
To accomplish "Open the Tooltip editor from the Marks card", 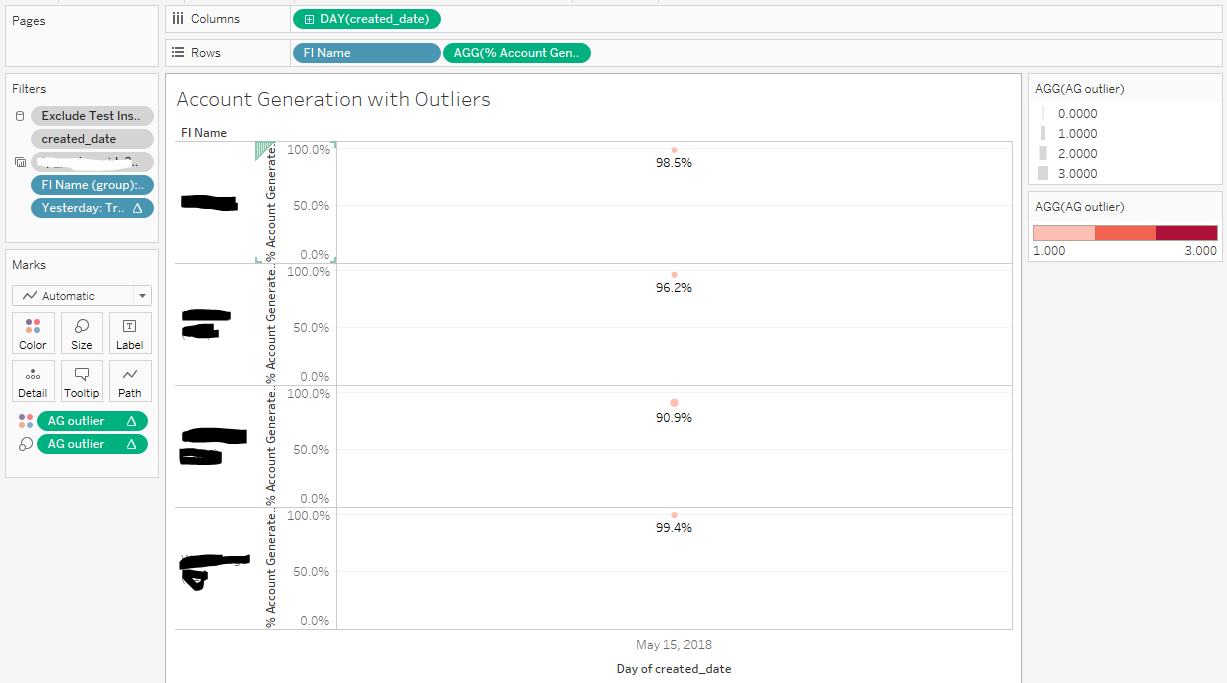I will tap(81, 381).
